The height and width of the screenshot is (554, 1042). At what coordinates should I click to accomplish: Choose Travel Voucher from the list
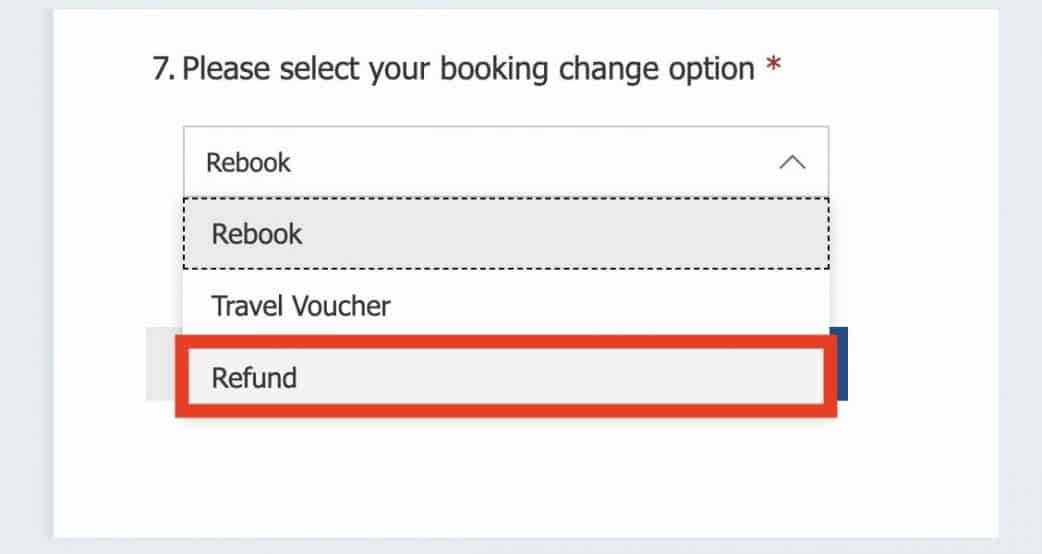pos(505,305)
